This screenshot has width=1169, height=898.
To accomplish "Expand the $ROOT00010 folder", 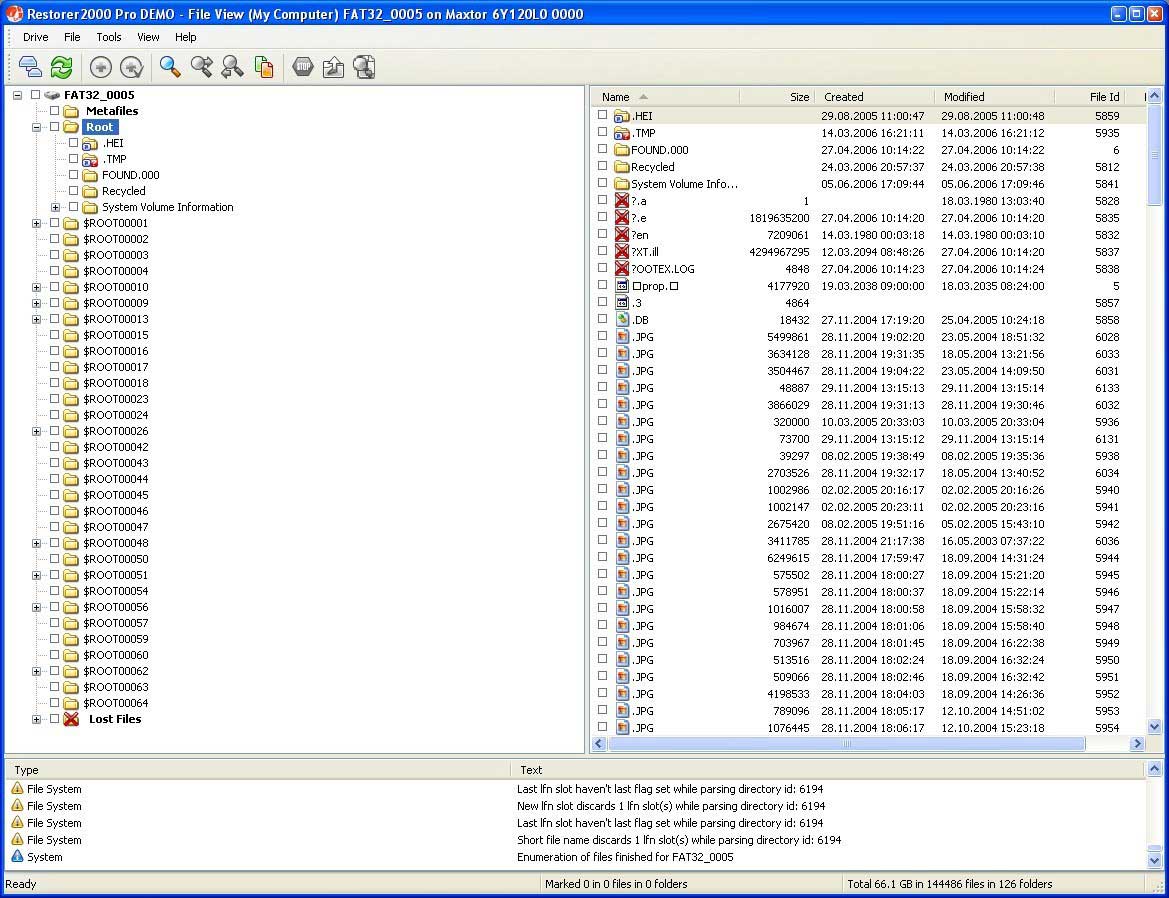I will pyautogui.click(x=36, y=288).
